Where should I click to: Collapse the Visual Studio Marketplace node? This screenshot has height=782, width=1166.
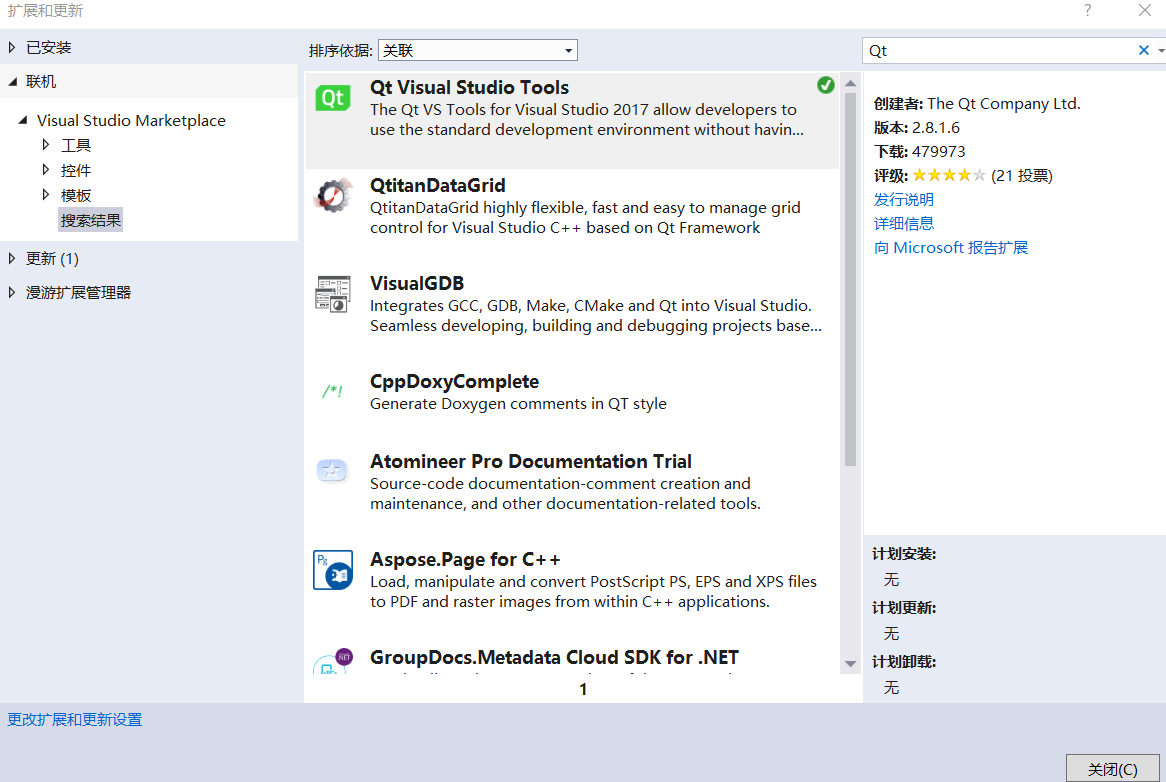tap(23, 120)
